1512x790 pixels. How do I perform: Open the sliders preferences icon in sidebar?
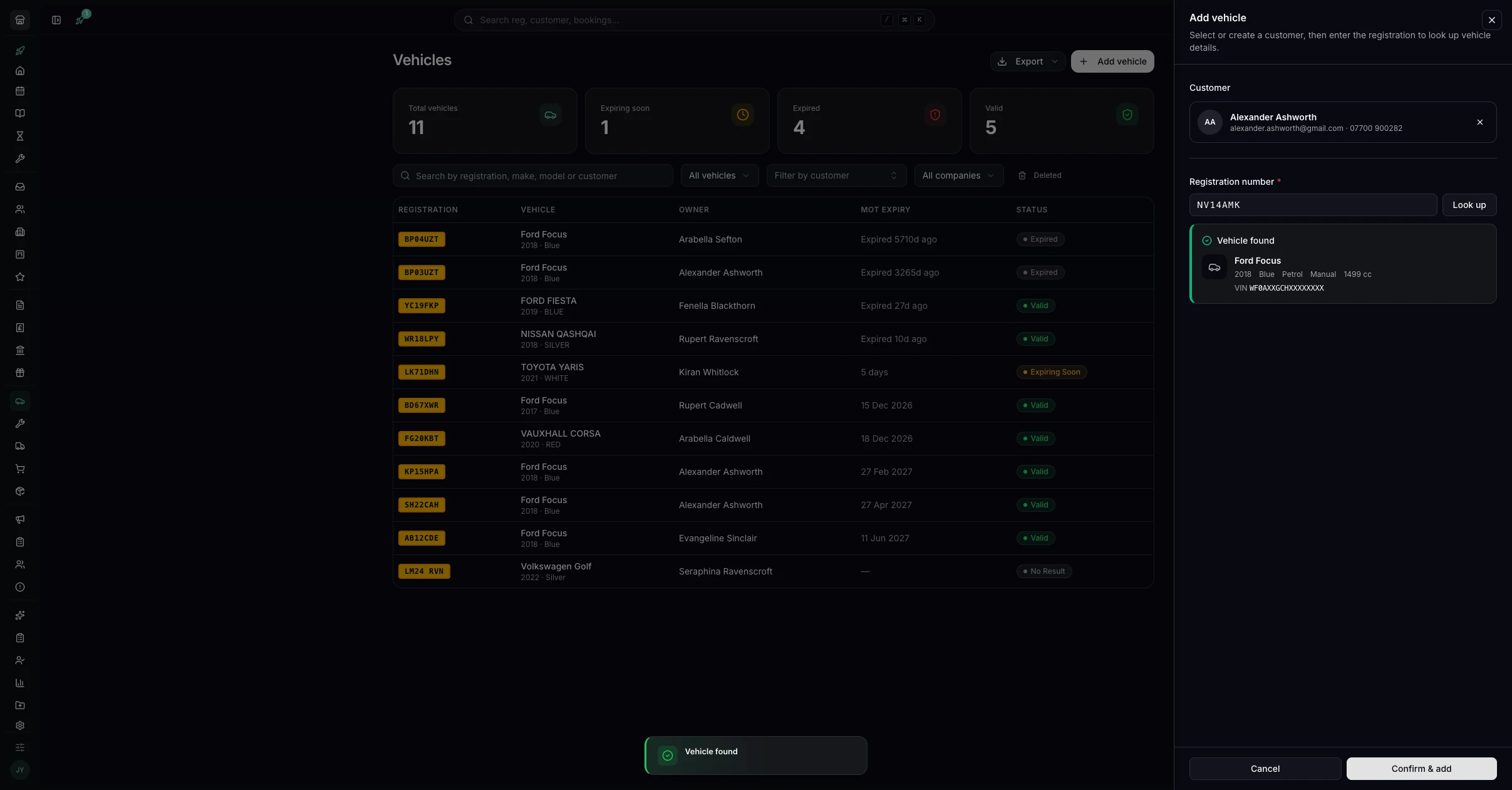coord(20,747)
